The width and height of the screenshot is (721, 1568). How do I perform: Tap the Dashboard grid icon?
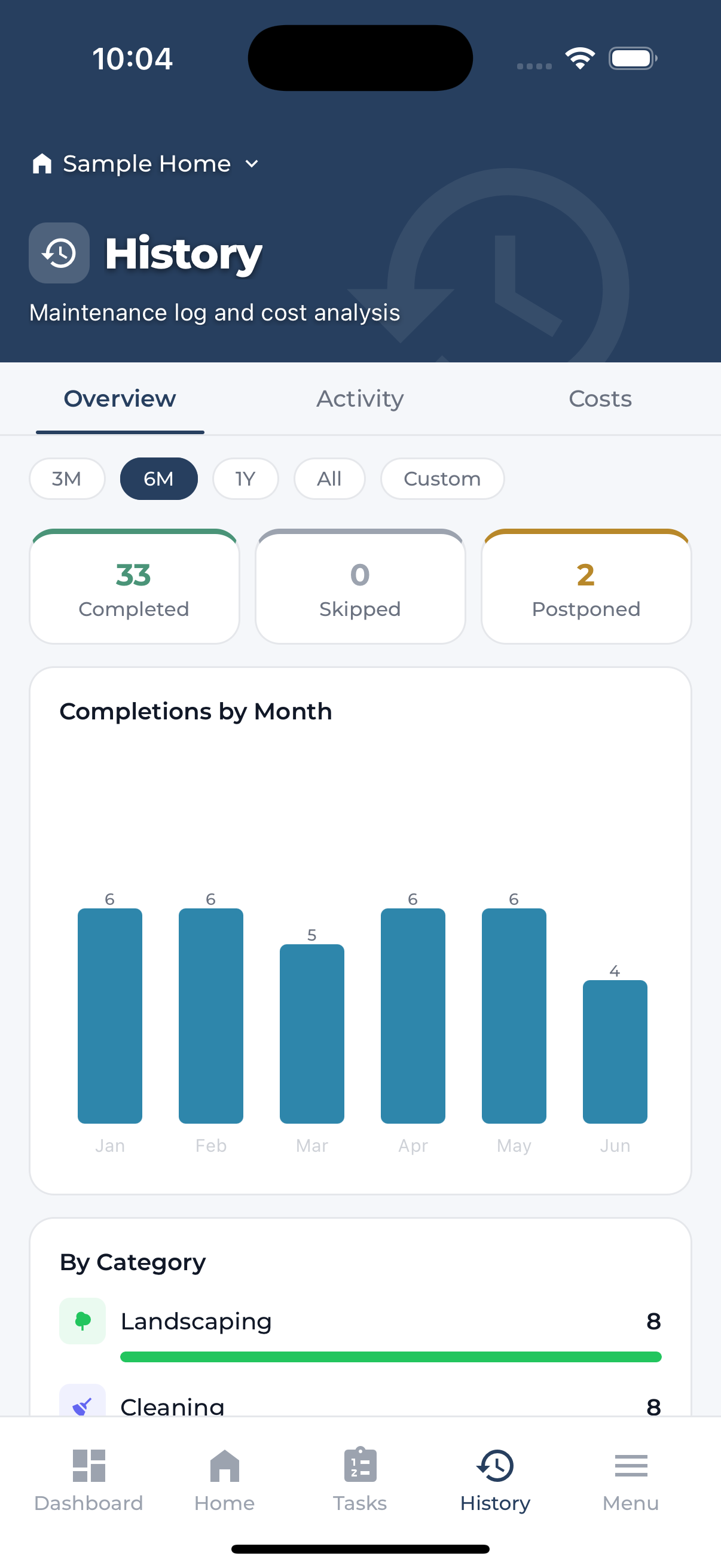tap(89, 1465)
